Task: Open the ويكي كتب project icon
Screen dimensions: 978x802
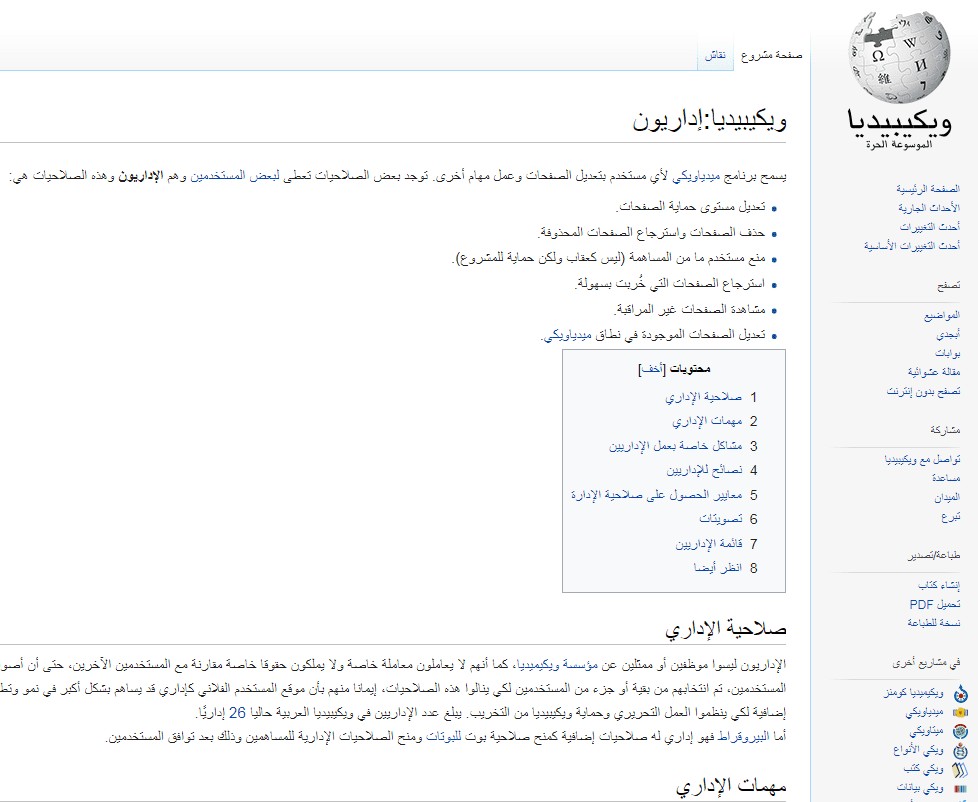Action: pyautogui.click(x=960, y=769)
